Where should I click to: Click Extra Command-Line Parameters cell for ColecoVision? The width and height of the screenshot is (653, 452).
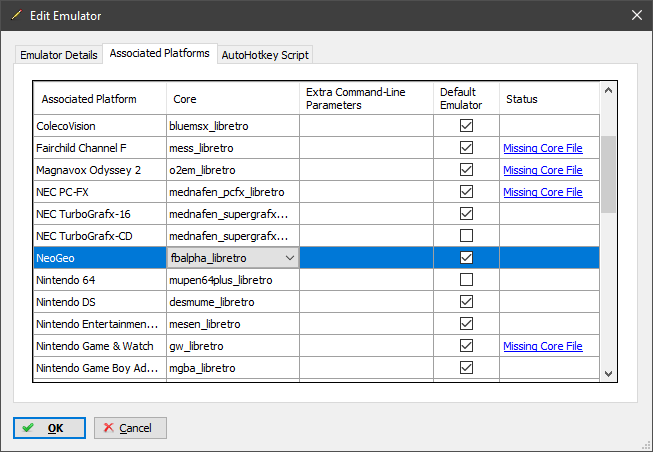pyautogui.click(x=366, y=126)
